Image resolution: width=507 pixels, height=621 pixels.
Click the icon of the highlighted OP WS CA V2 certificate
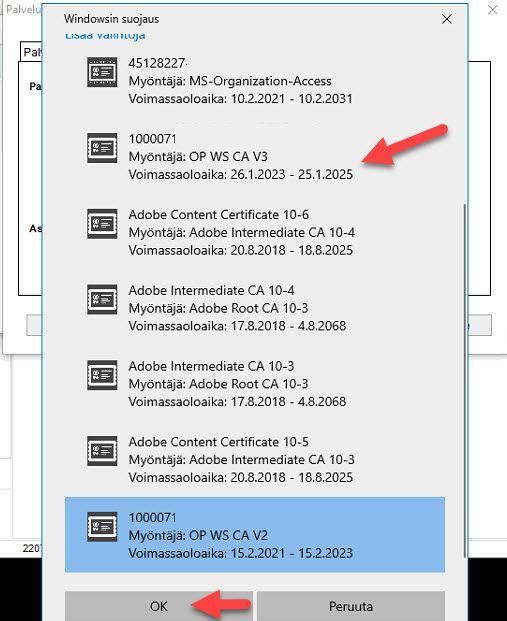coord(102,527)
